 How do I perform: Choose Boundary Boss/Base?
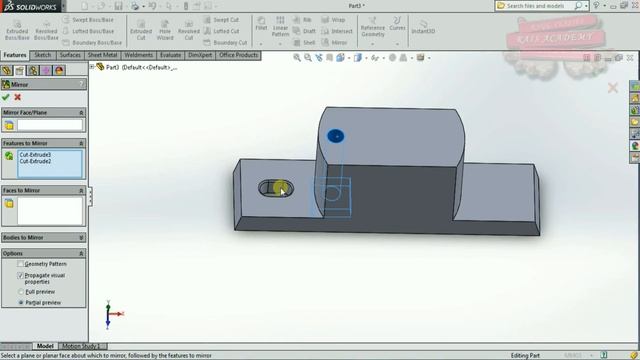pos(93,42)
